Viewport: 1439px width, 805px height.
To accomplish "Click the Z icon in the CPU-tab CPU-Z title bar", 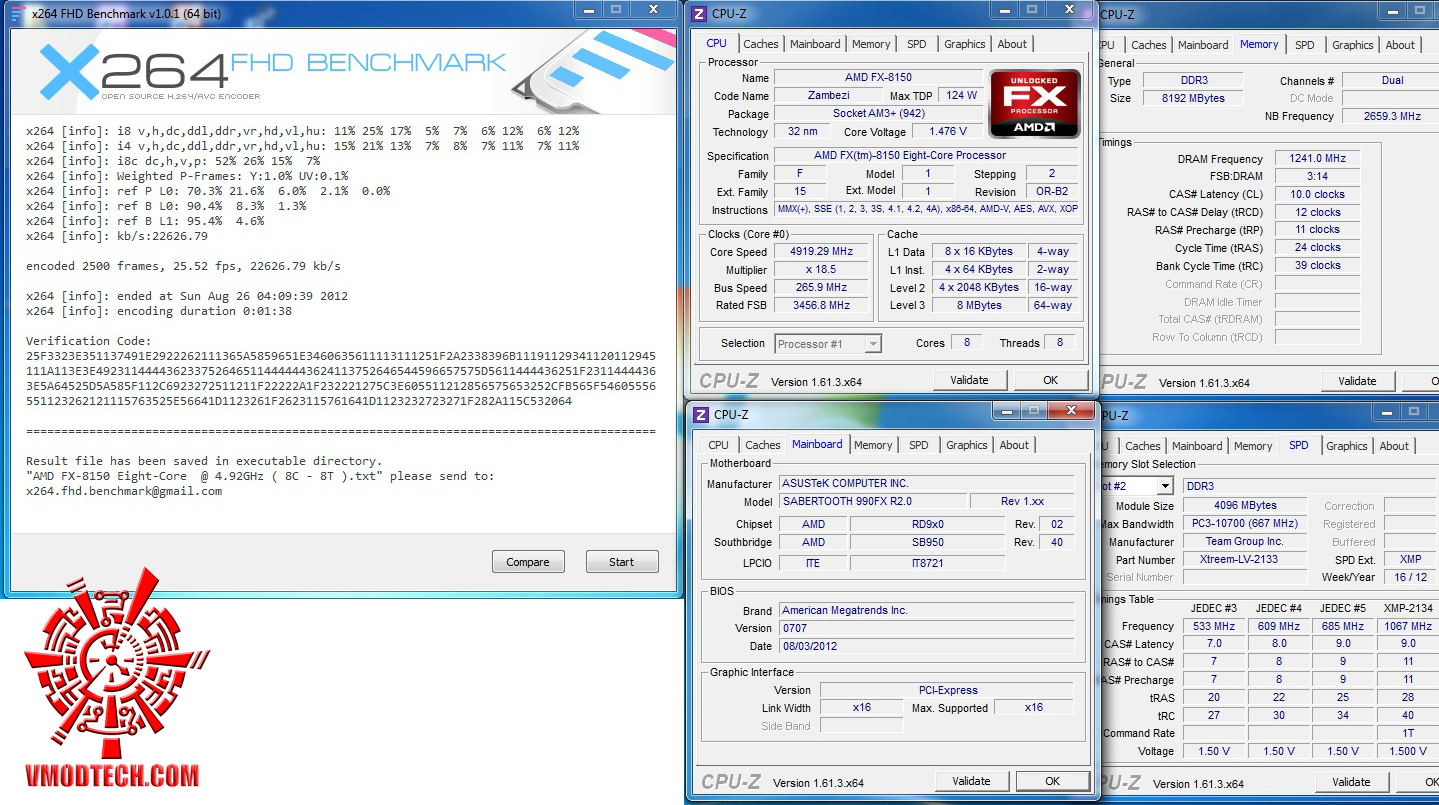I will click(x=700, y=14).
